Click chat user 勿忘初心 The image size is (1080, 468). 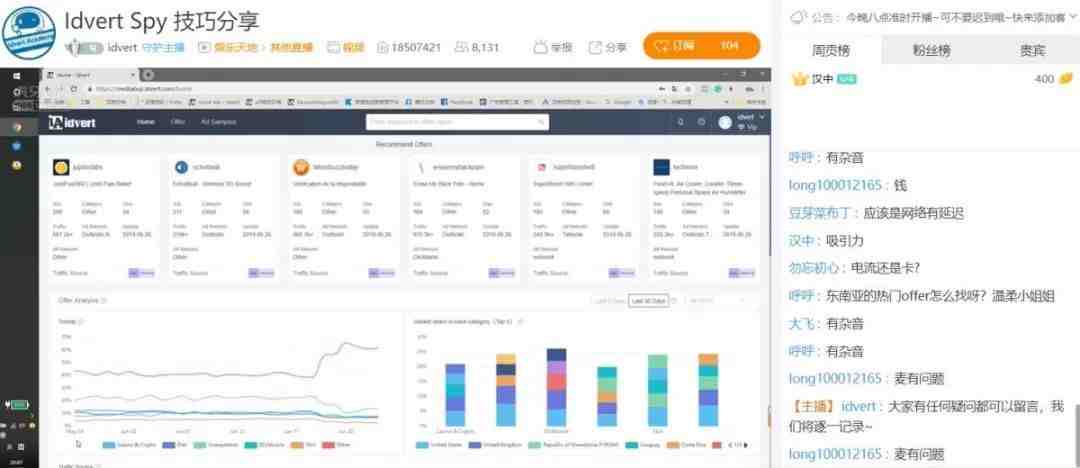click(x=813, y=268)
